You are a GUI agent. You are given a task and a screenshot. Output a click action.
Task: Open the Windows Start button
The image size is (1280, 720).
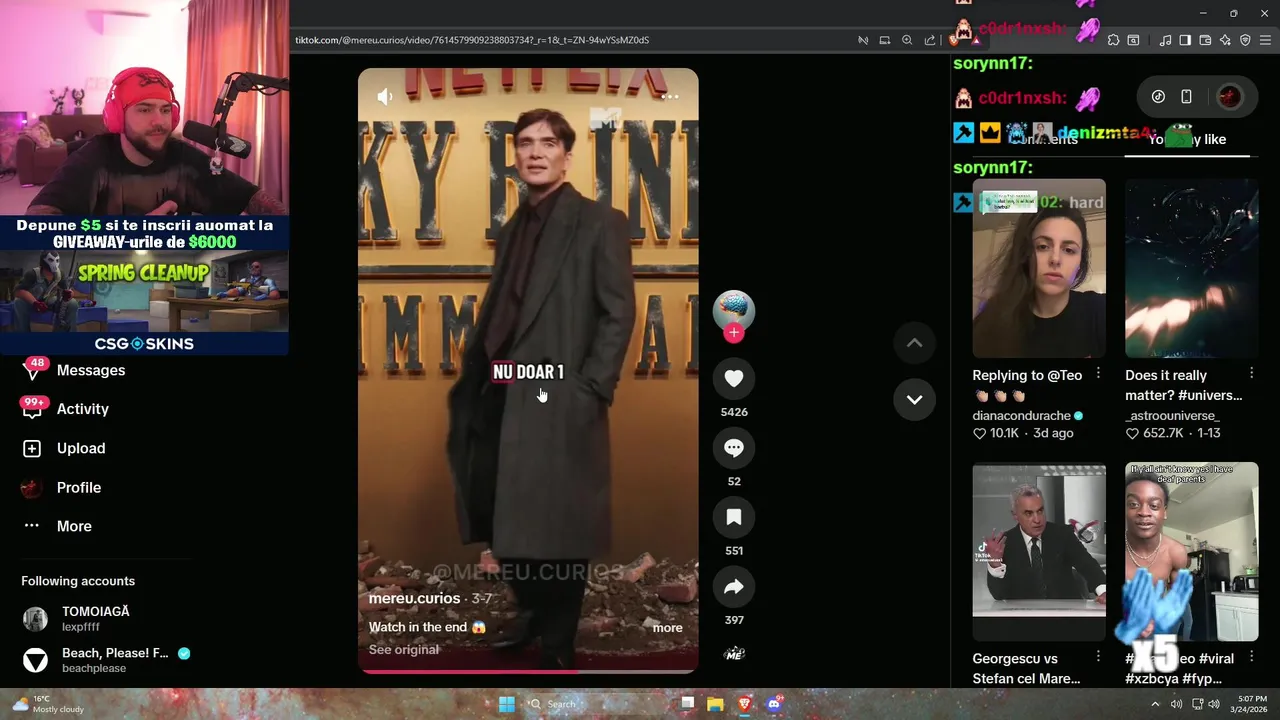click(x=506, y=704)
